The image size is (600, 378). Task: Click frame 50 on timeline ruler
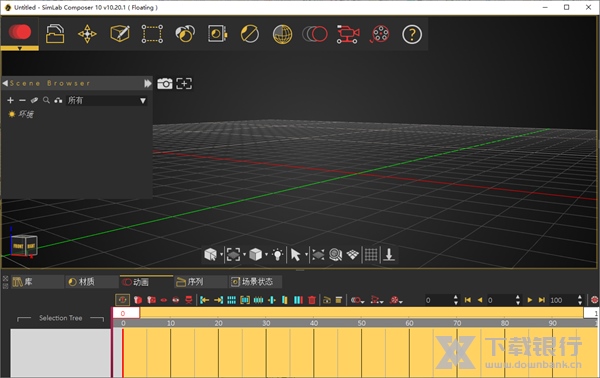[362, 323]
